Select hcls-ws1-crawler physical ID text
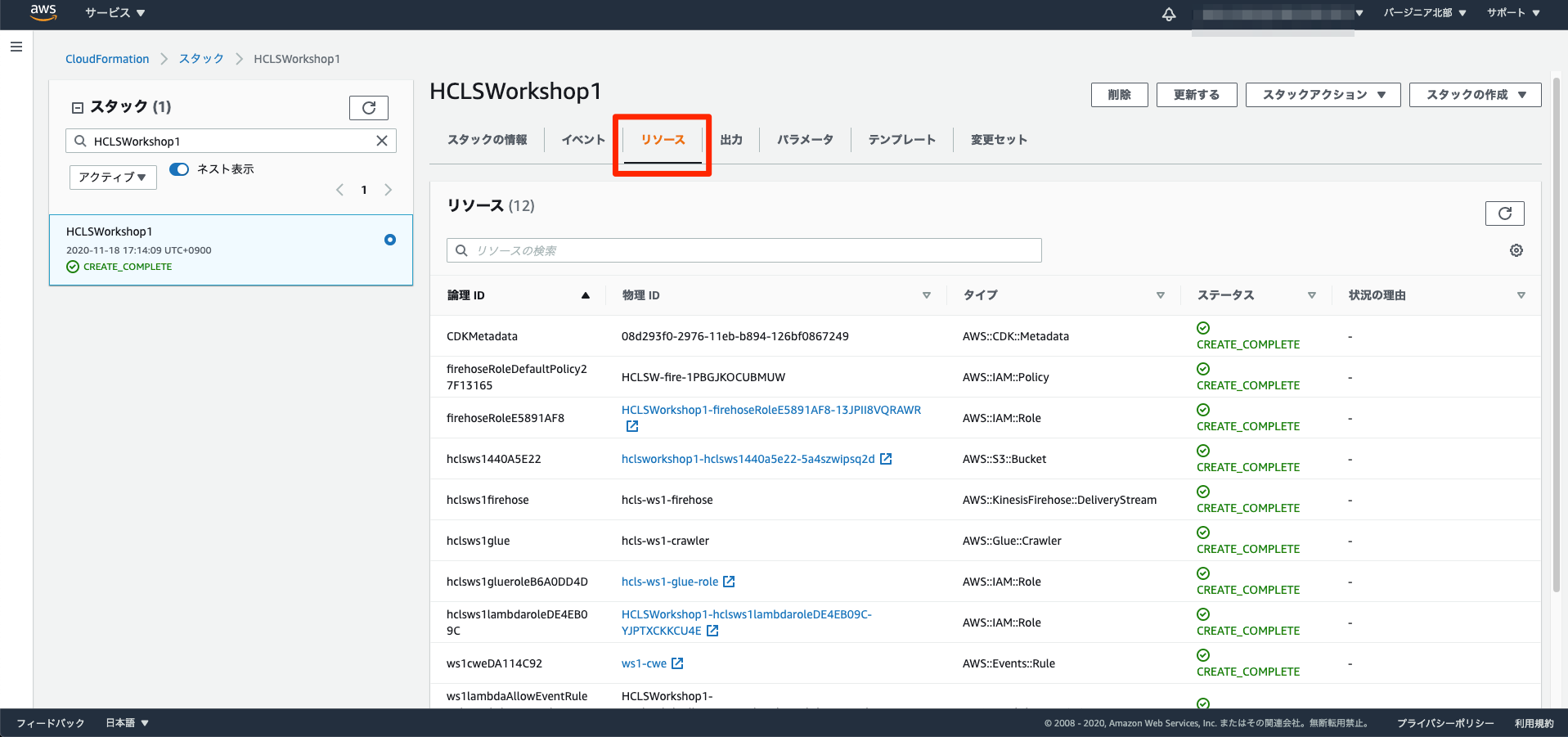Image resolution: width=1568 pixels, height=737 pixels. tap(665, 541)
